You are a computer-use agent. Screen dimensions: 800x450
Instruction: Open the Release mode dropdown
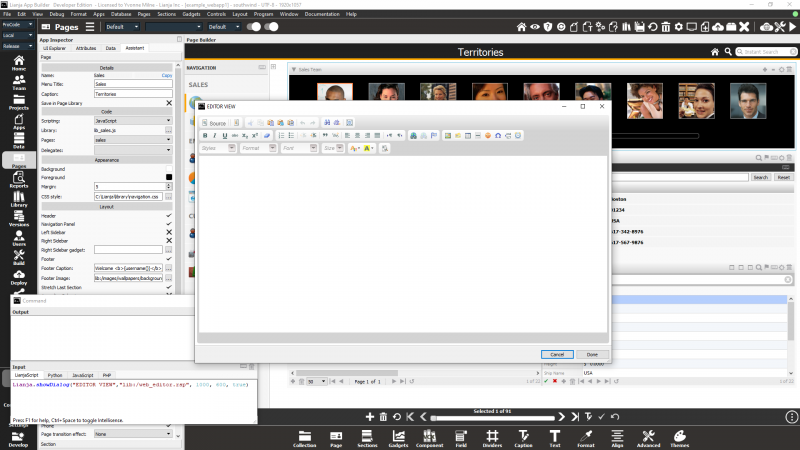point(18,46)
